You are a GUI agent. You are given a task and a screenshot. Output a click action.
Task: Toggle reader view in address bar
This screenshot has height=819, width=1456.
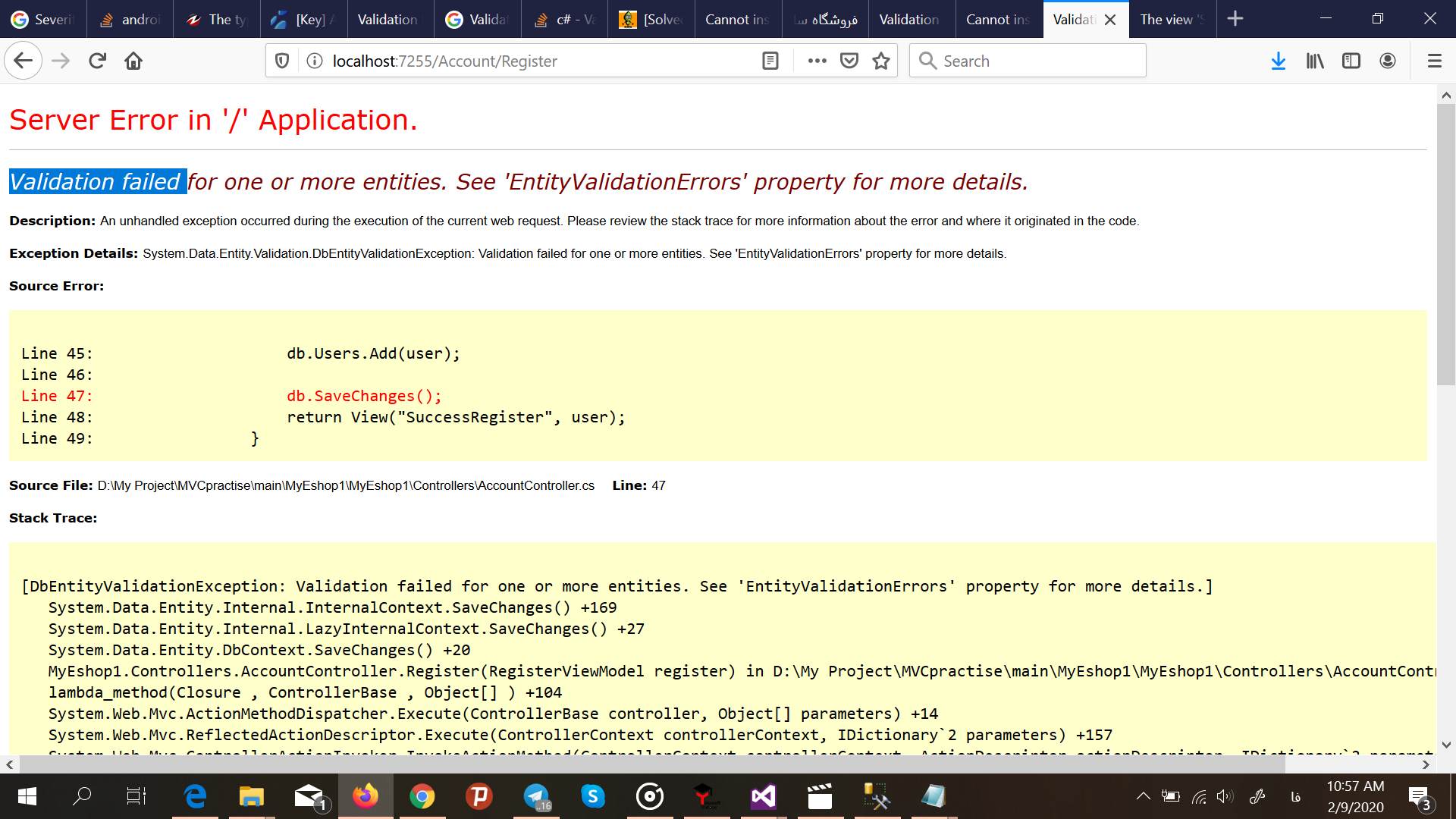pos(770,61)
